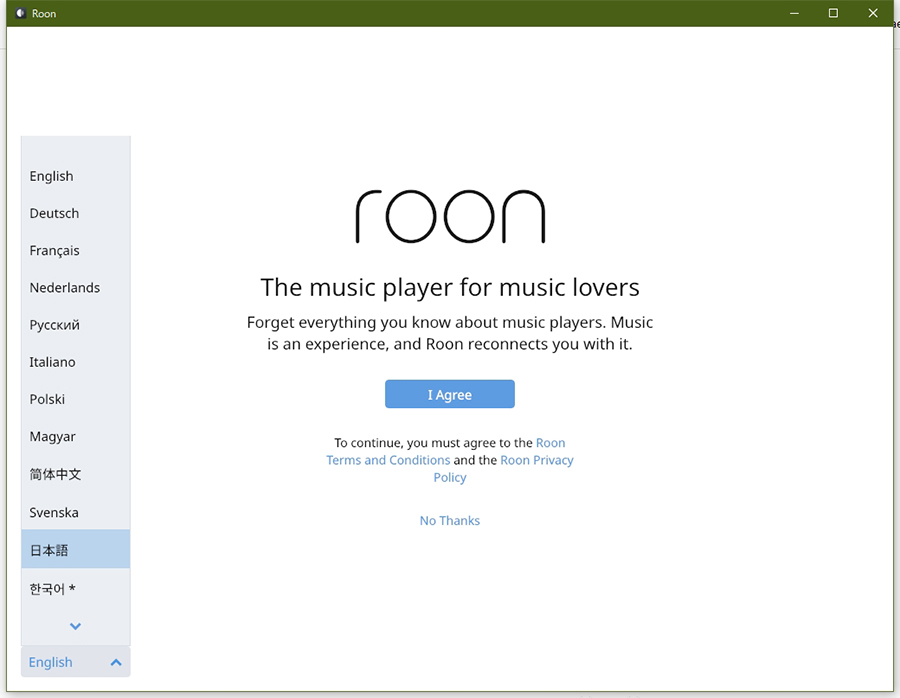Select Polski as the language

point(47,399)
